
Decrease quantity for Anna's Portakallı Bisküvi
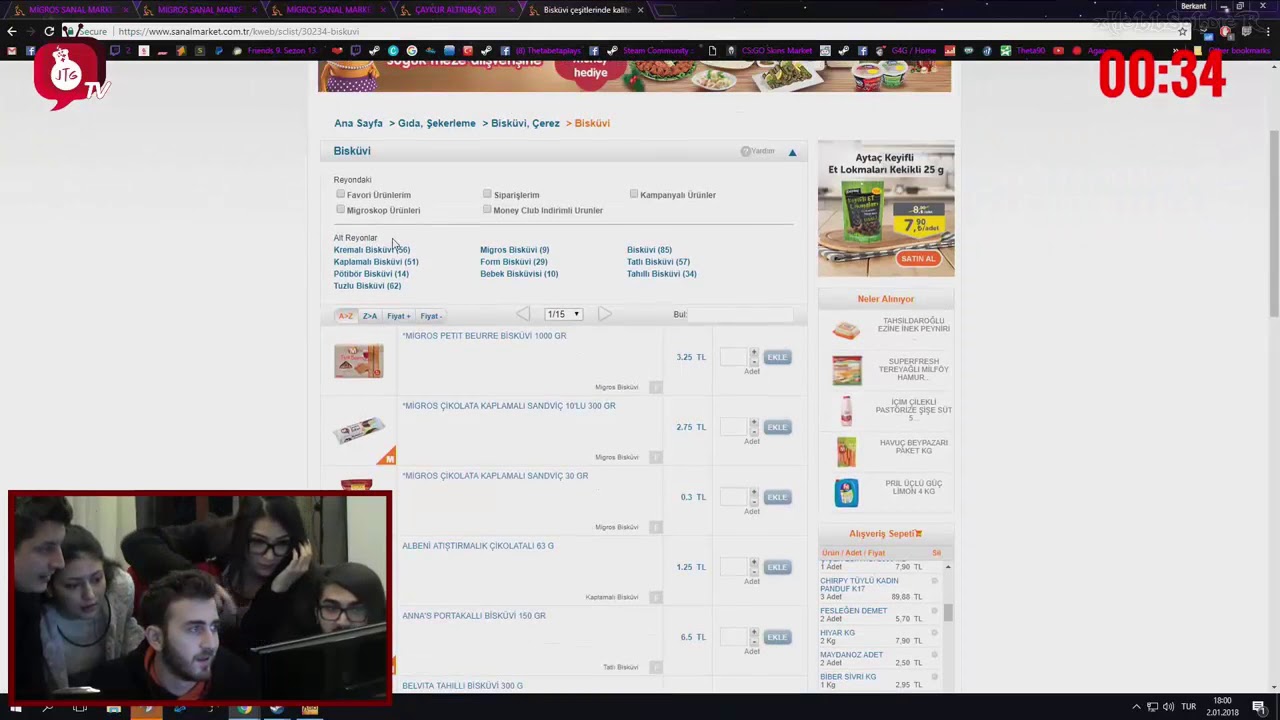[754, 641]
